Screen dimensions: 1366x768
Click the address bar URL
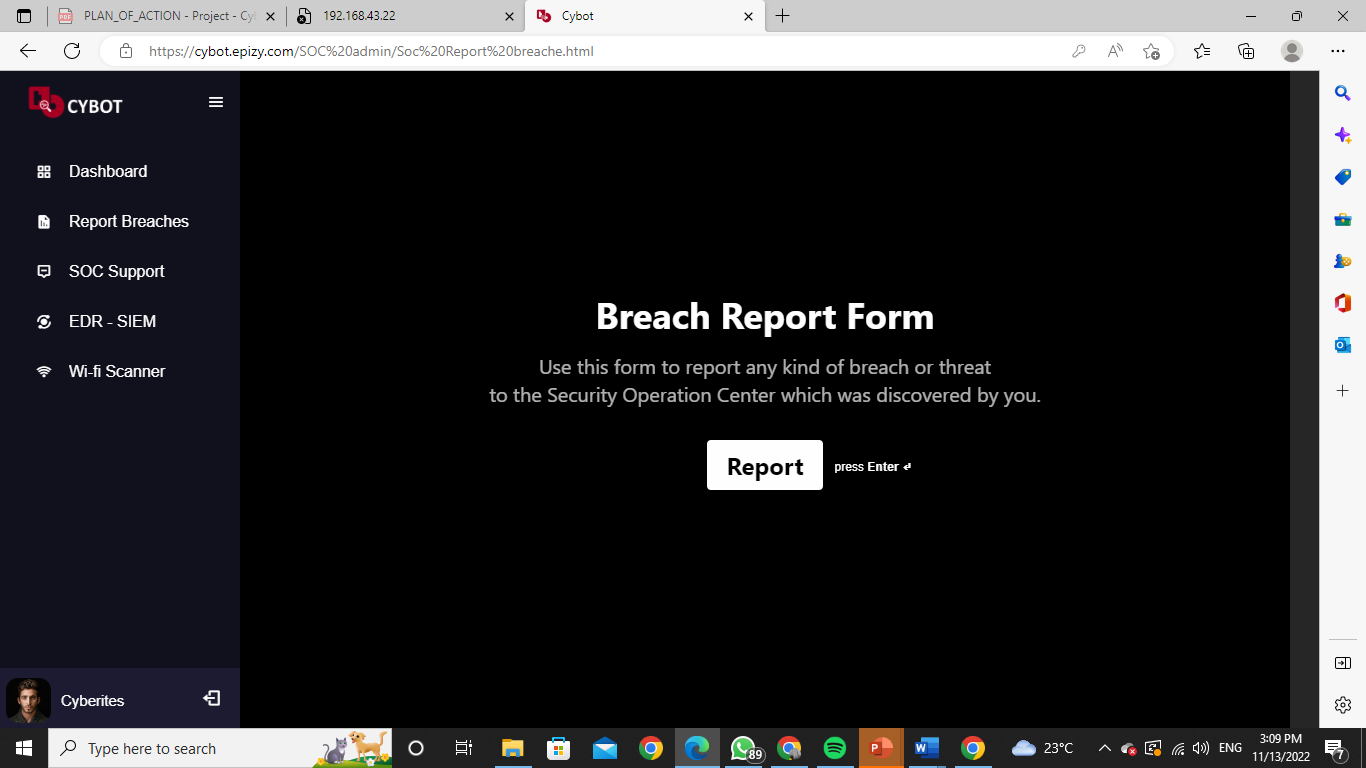371,51
